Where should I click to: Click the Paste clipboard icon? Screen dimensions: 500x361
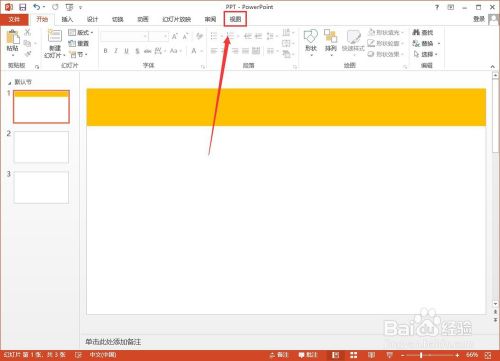(13, 37)
